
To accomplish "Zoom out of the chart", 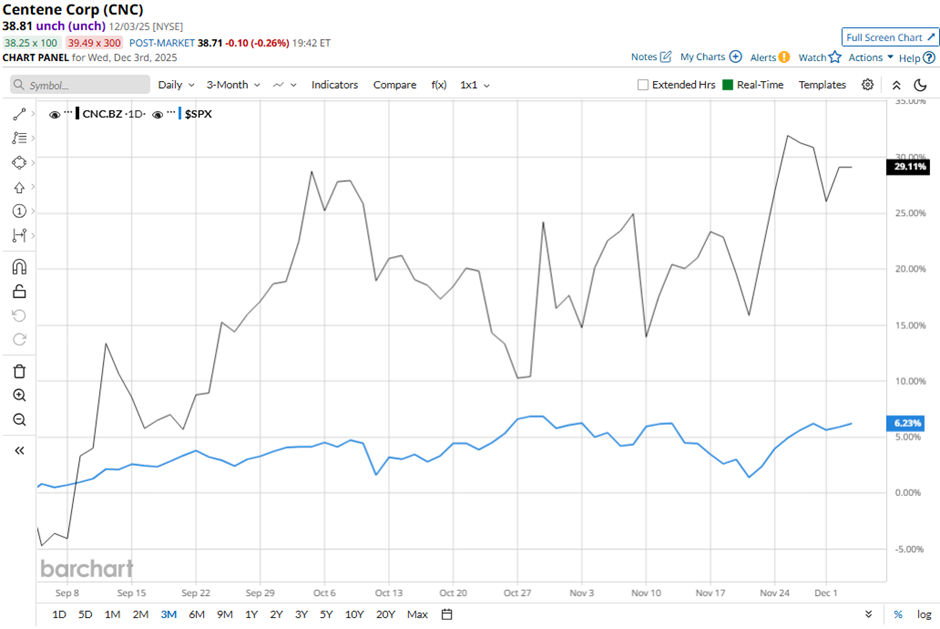I will click(x=19, y=420).
